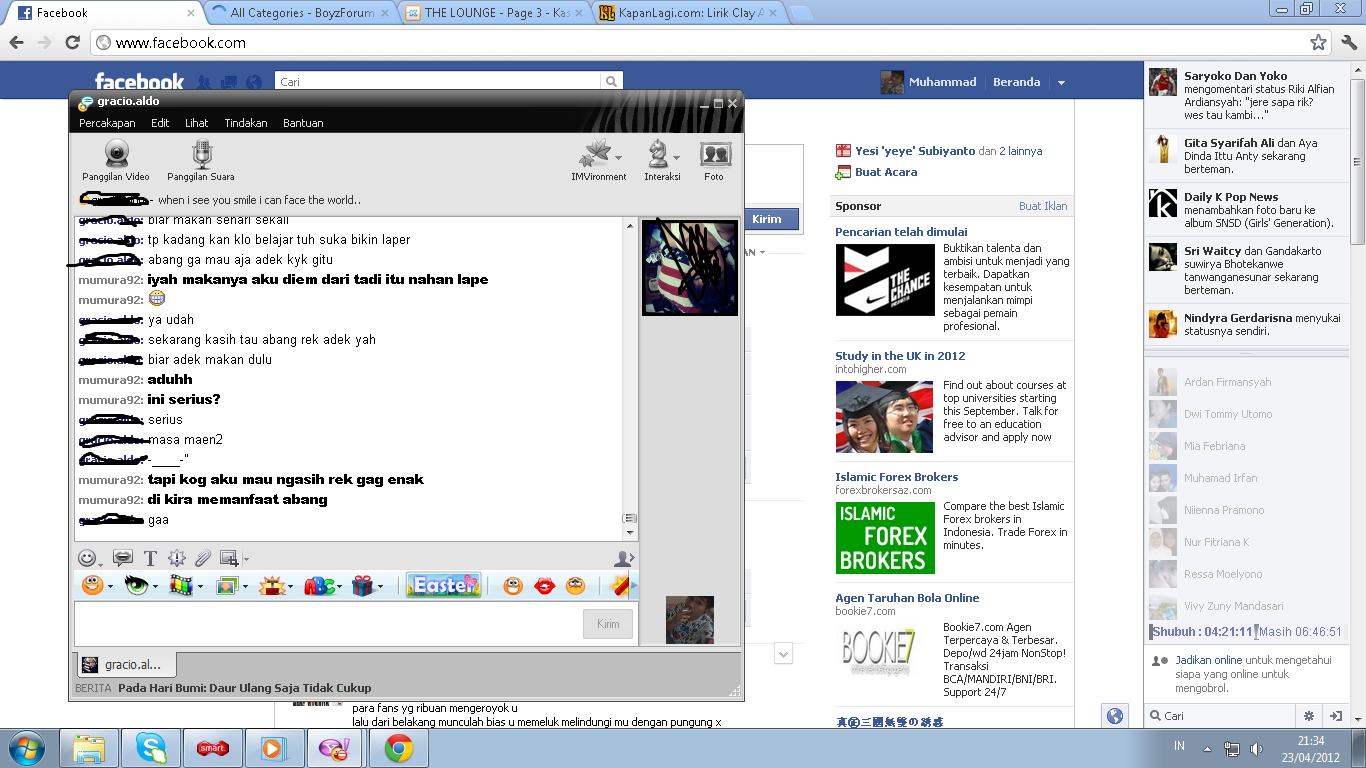Open Facebook notifications globe in header

tap(254, 82)
